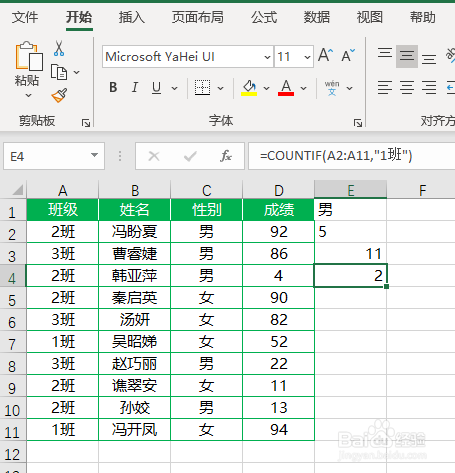Open the Name Box dropdown

coord(95,155)
